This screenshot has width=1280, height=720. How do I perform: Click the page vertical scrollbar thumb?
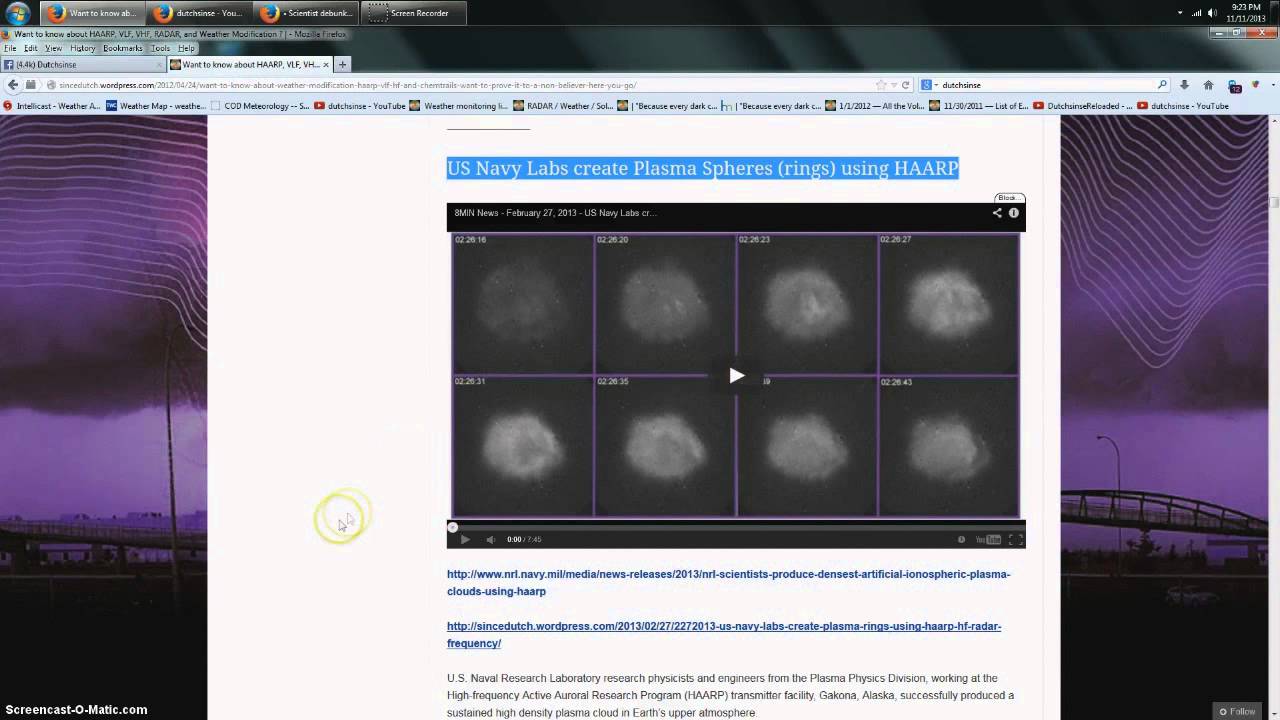[1274, 201]
